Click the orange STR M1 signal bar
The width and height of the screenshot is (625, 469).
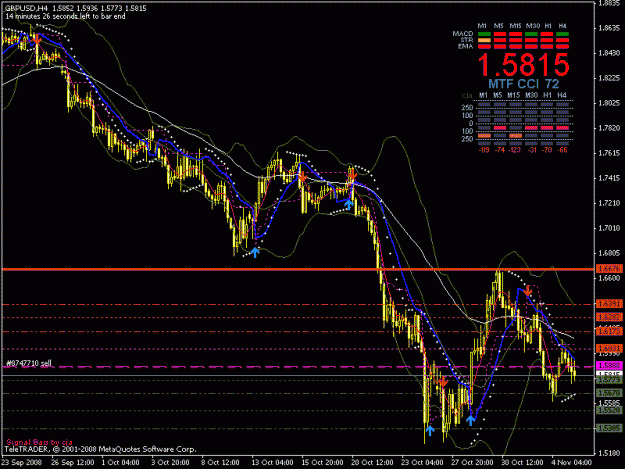pyautogui.click(x=484, y=40)
